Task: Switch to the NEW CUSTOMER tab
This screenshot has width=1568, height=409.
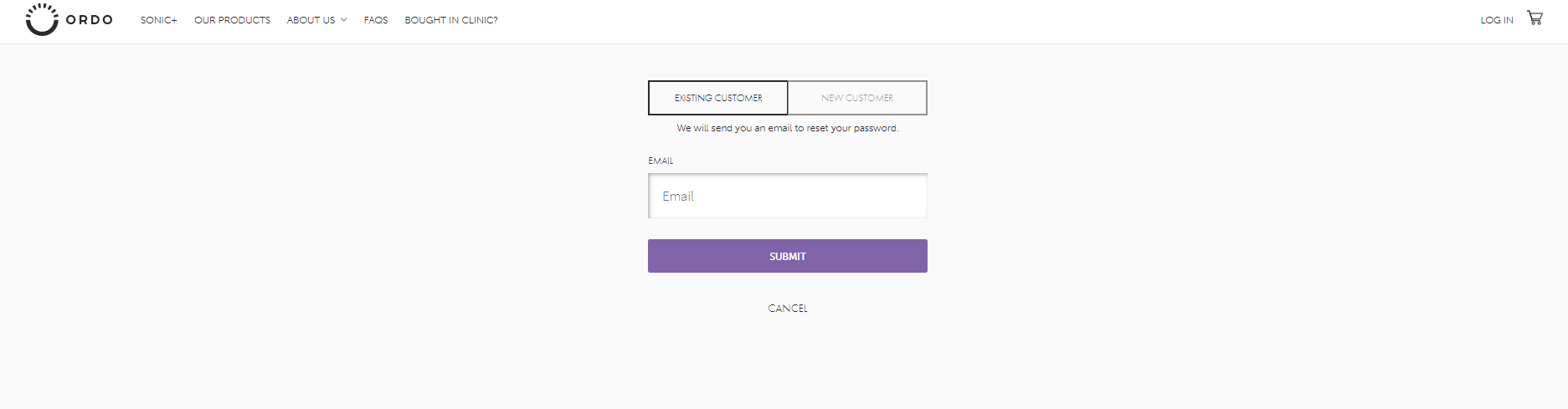Action: point(857,98)
